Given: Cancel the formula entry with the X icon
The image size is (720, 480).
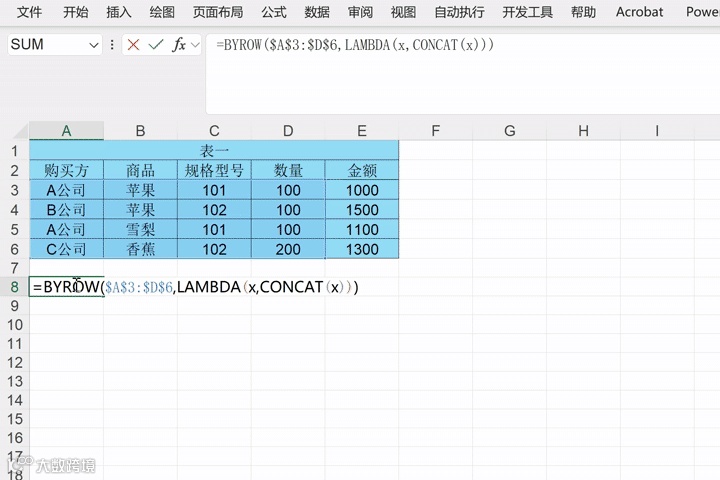Looking at the screenshot, I should tap(133, 45).
